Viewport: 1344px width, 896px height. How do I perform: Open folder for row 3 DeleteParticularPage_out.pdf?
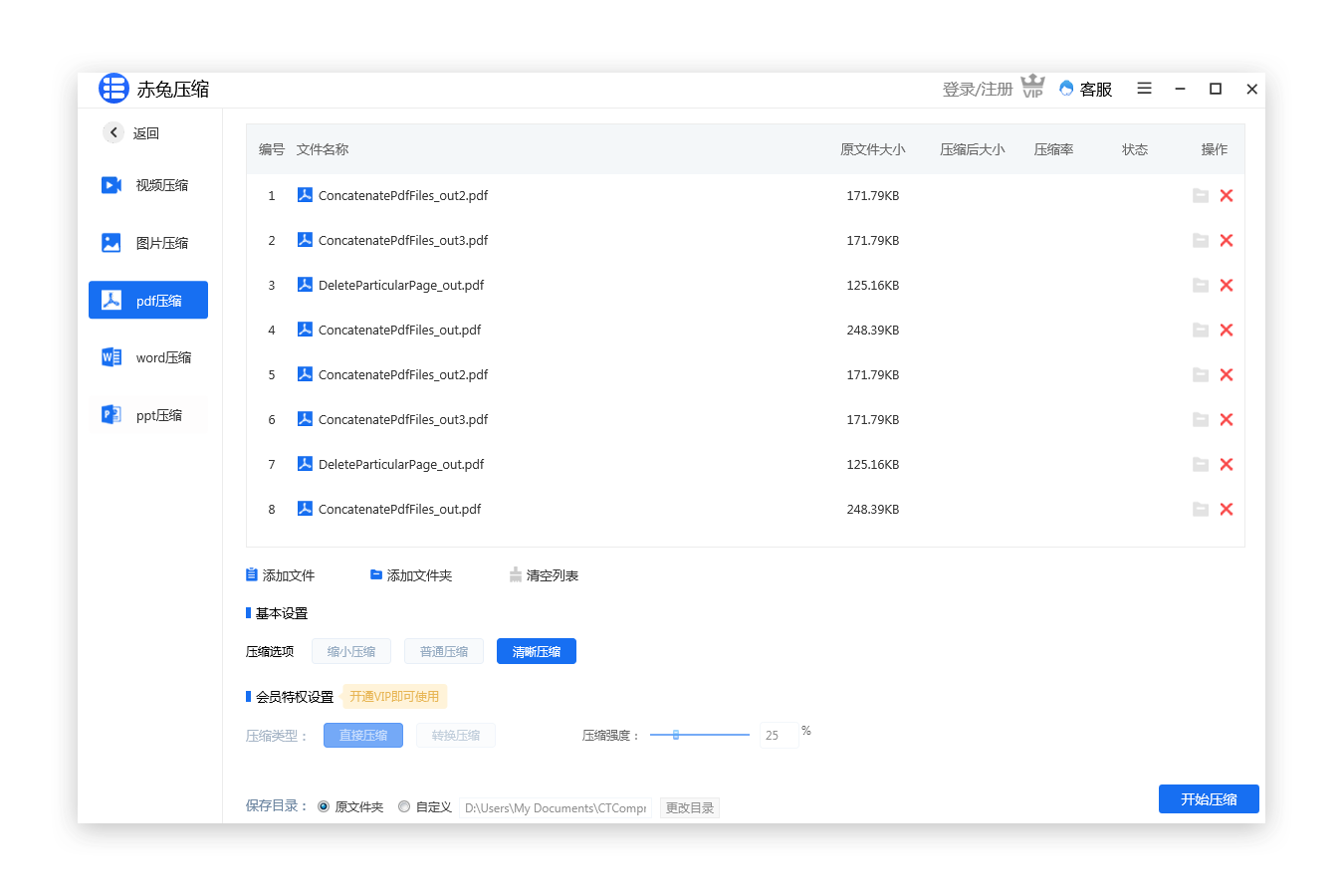(x=1201, y=286)
